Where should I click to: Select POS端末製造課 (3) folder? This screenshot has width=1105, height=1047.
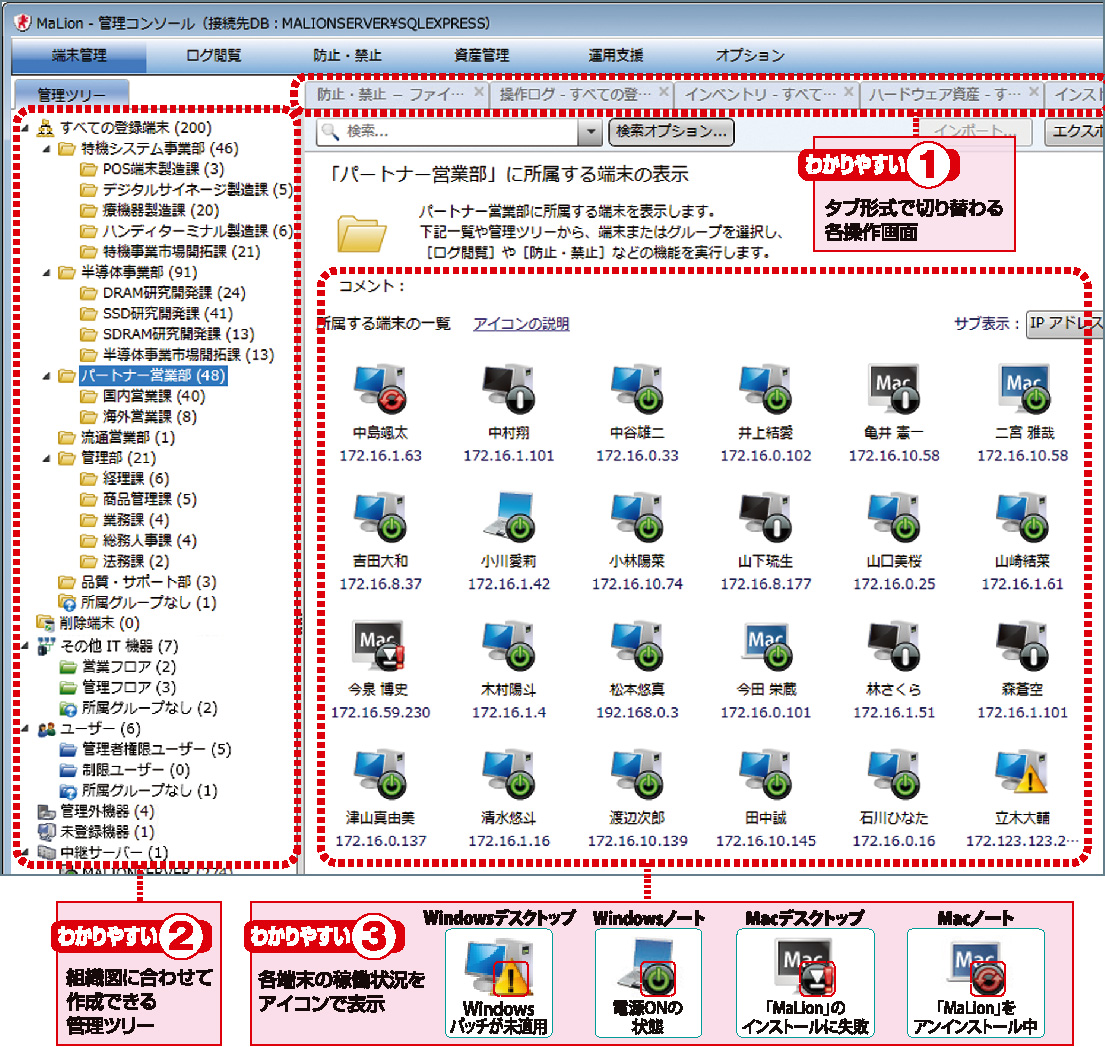pyautogui.click(x=152, y=169)
